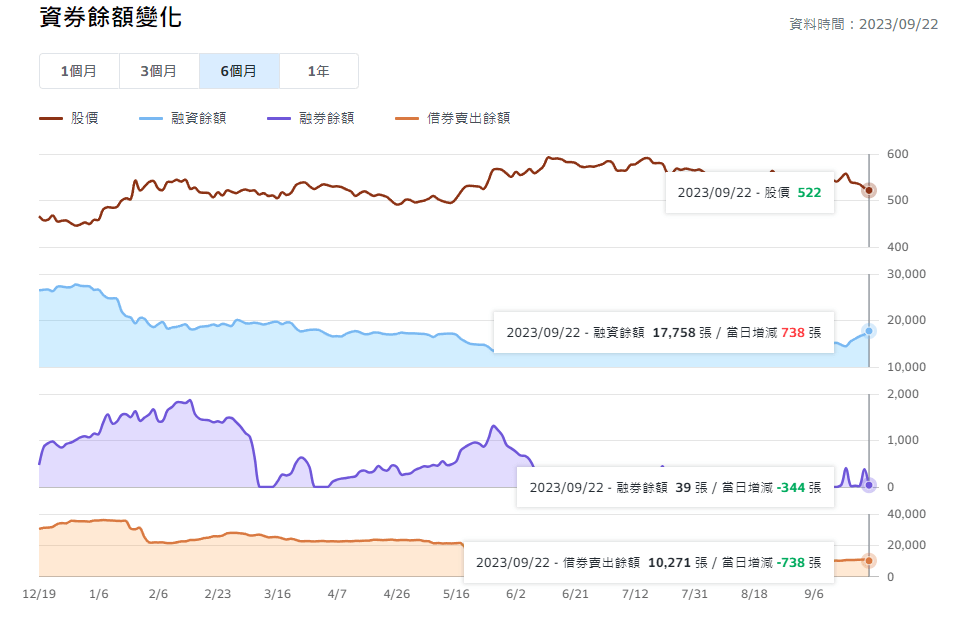This screenshot has height=617, width=954.
Task: Click the 股價 data point marker for 9/22
Action: point(869,190)
